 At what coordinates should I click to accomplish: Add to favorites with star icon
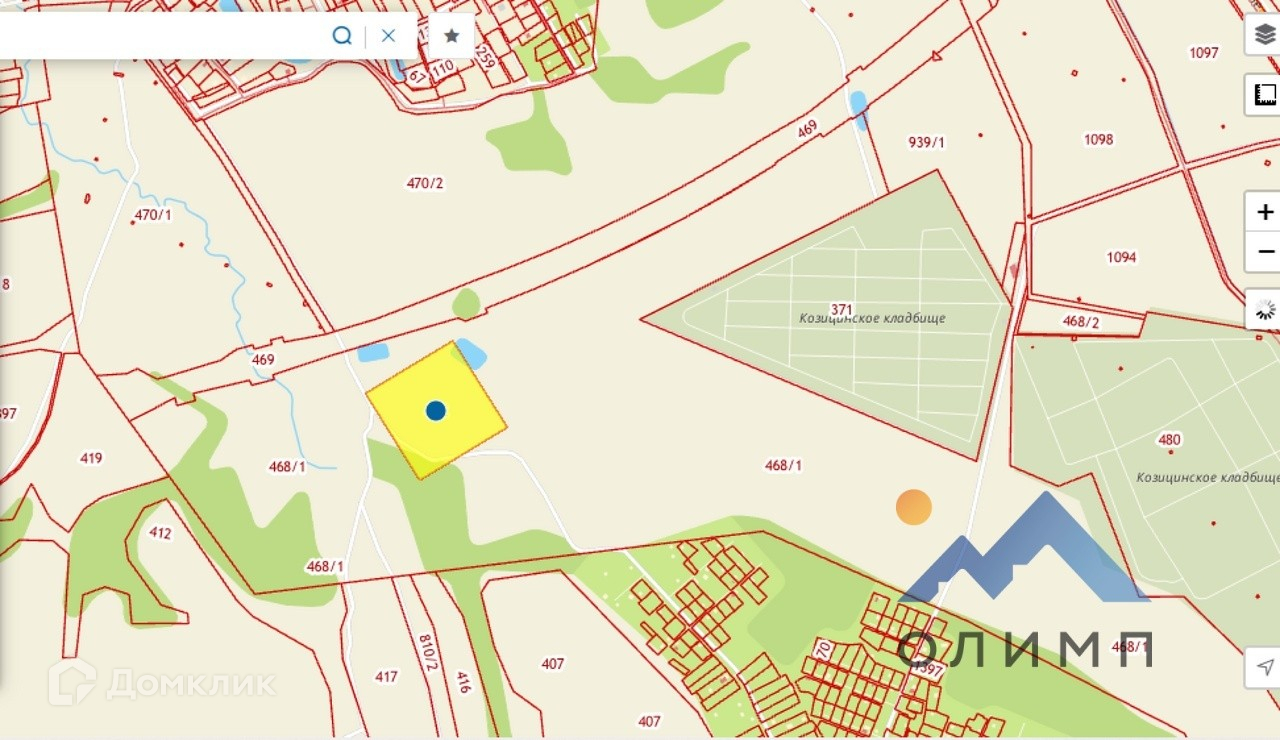pyautogui.click(x=451, y=36)
